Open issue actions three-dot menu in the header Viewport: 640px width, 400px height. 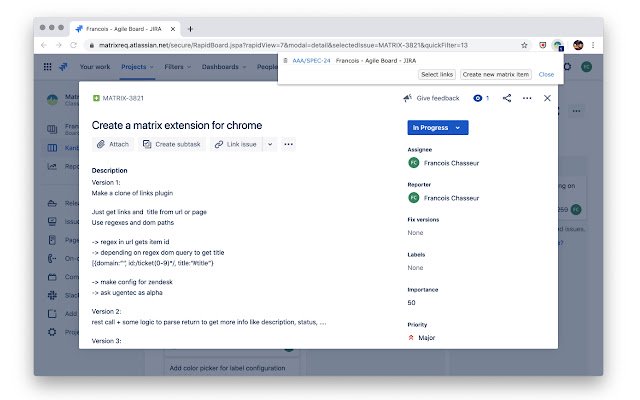(527, 98)
